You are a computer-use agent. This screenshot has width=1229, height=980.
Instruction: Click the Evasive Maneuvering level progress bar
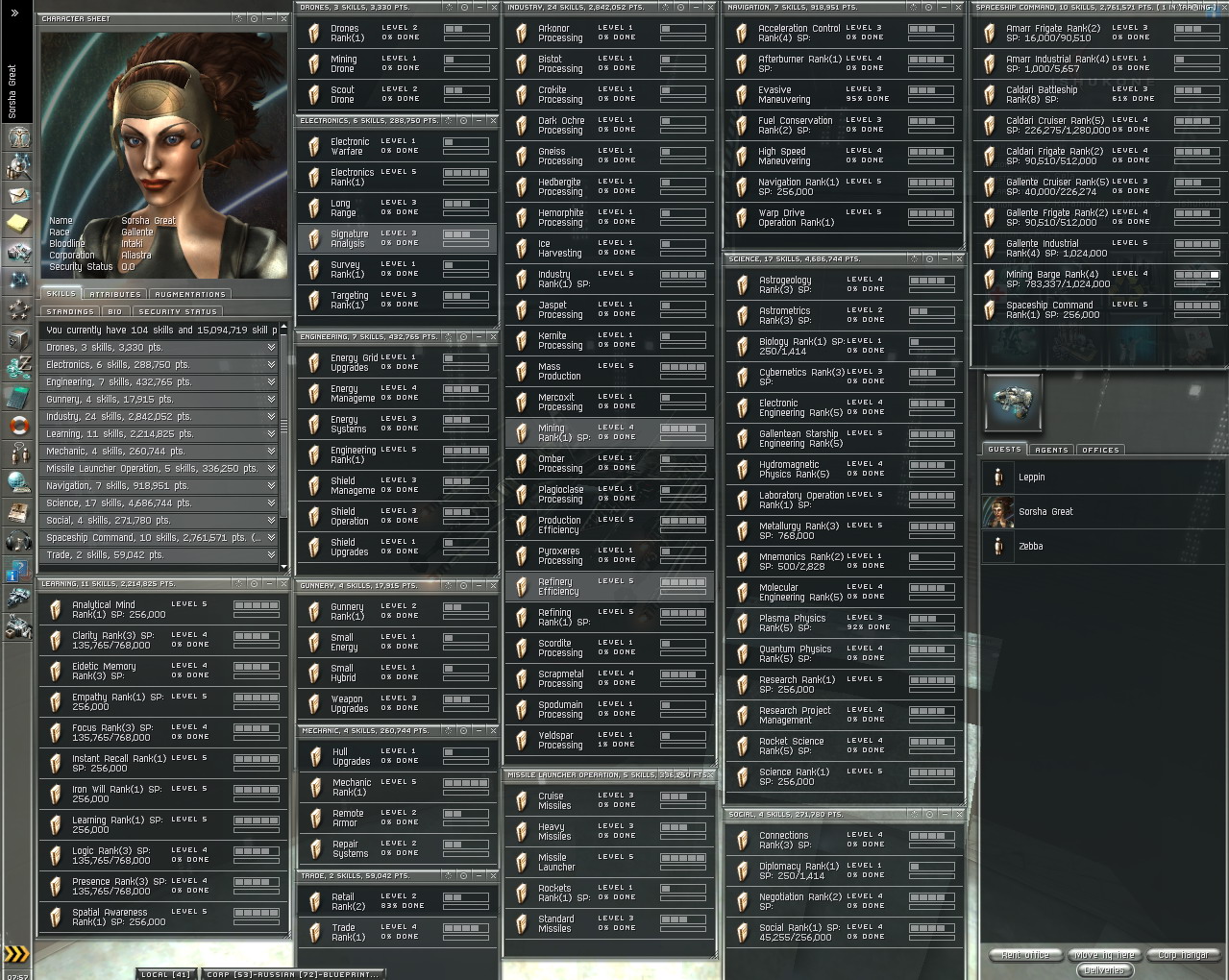pyautogui.click(x=930, y=90)
